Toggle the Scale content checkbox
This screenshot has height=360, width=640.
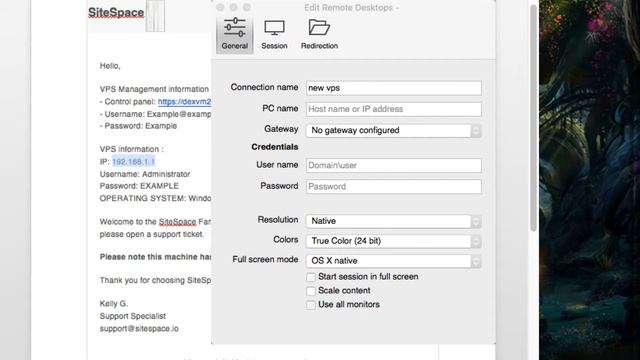pyautogui.click(x=311, y=291)
